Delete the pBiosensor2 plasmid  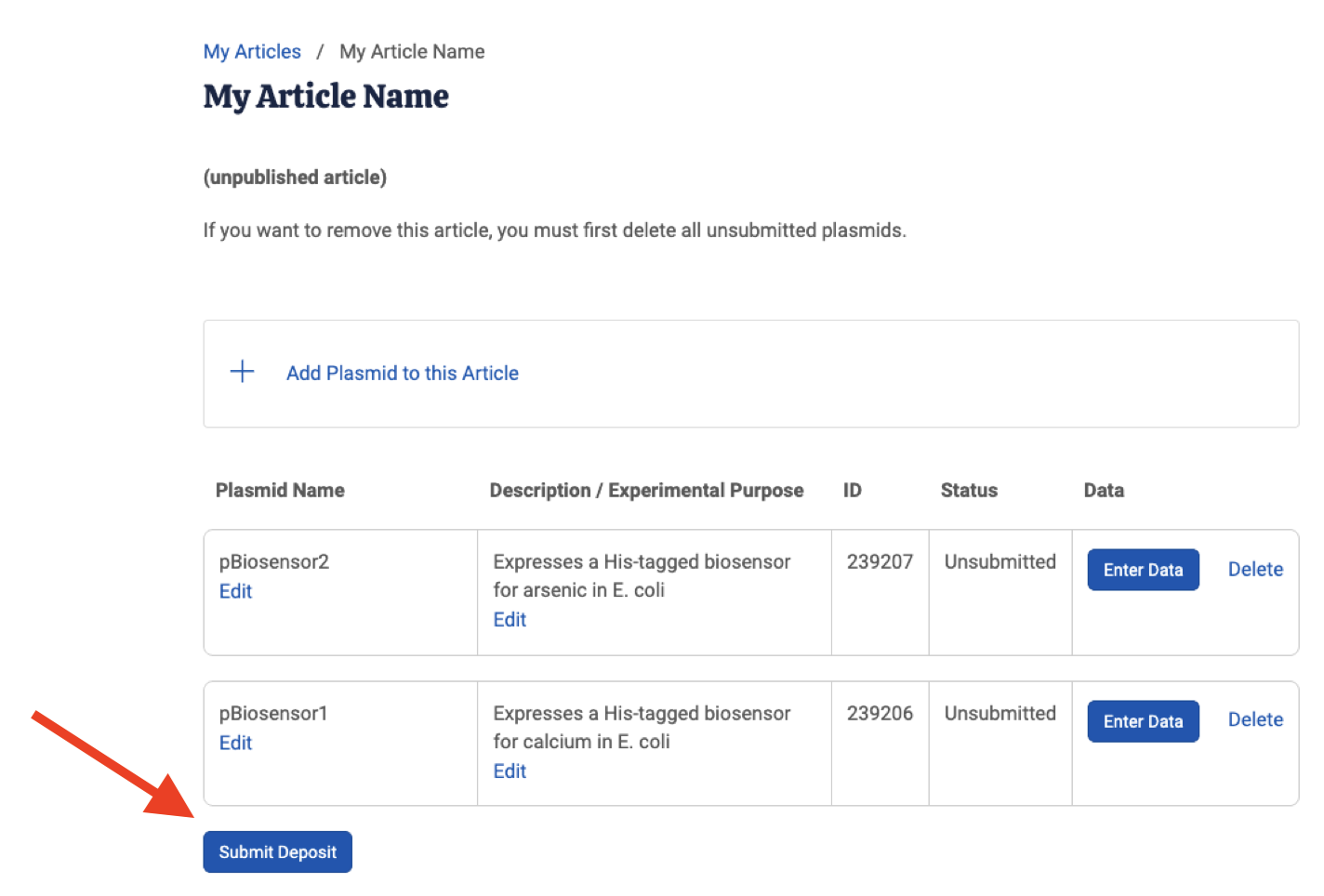tap(1255, 569)
